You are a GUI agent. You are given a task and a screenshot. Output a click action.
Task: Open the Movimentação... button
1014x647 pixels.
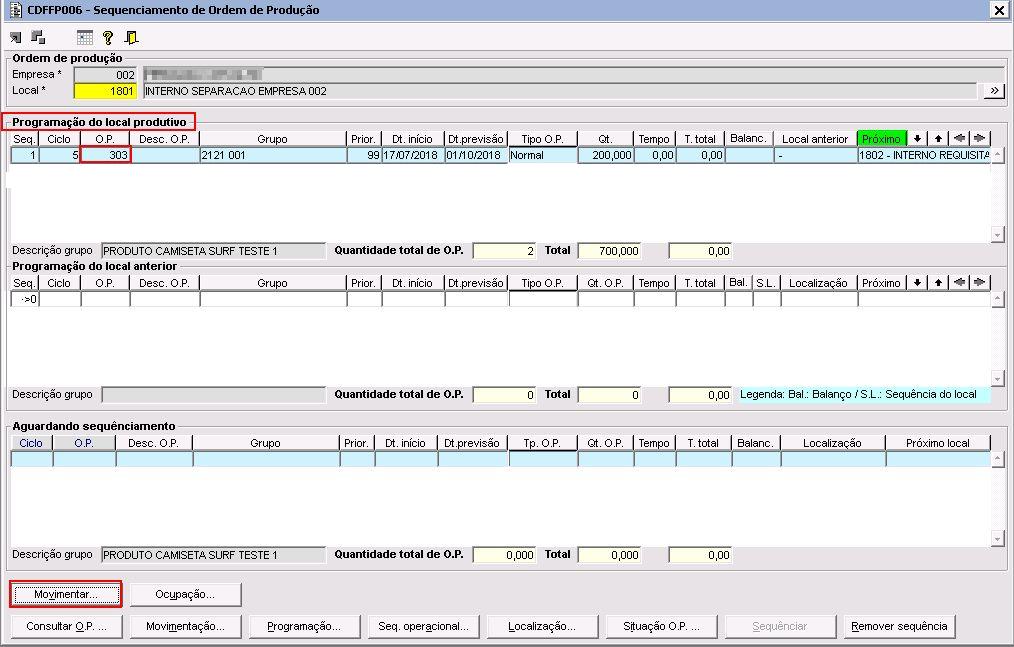click(x=185, y=626)
